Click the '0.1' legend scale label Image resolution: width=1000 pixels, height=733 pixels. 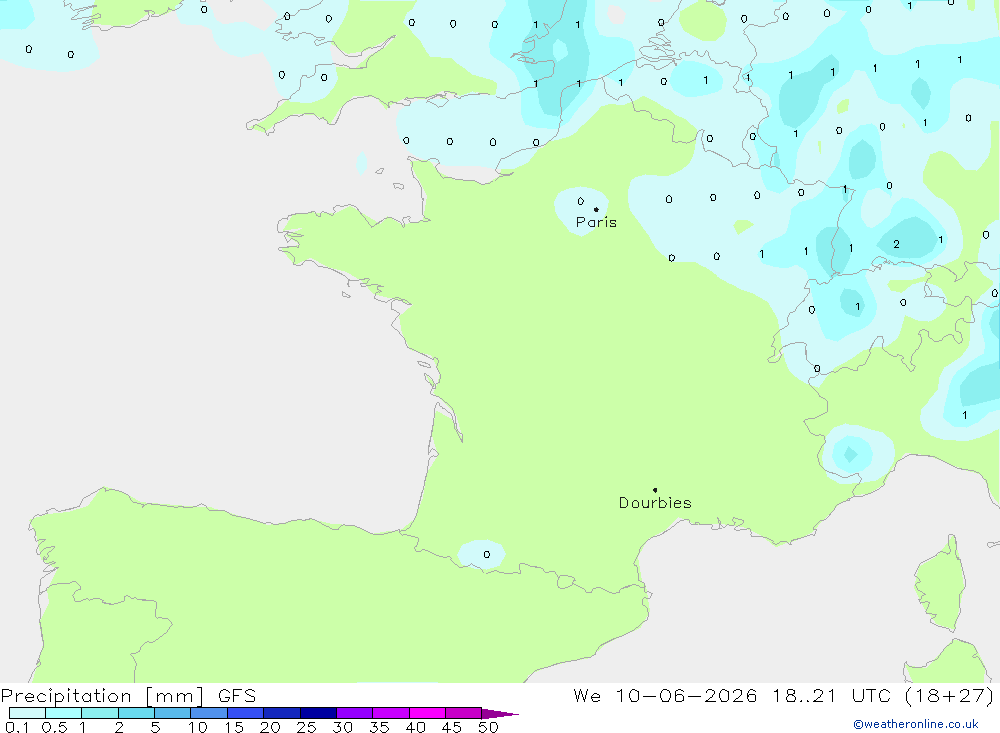(17, 727)
